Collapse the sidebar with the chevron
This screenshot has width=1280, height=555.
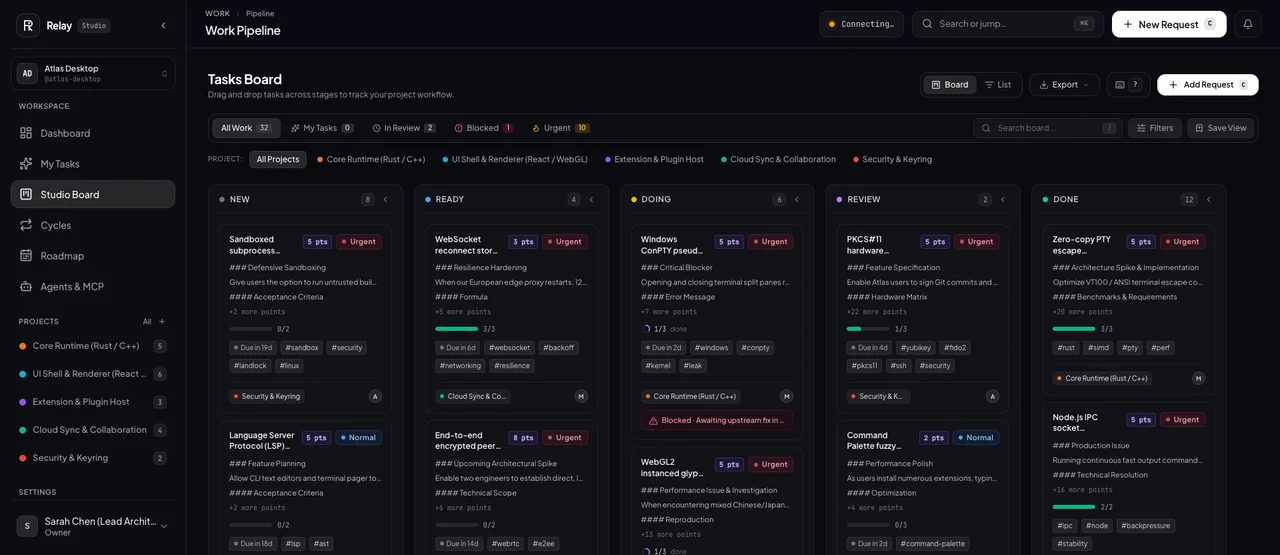coord(163,25)
